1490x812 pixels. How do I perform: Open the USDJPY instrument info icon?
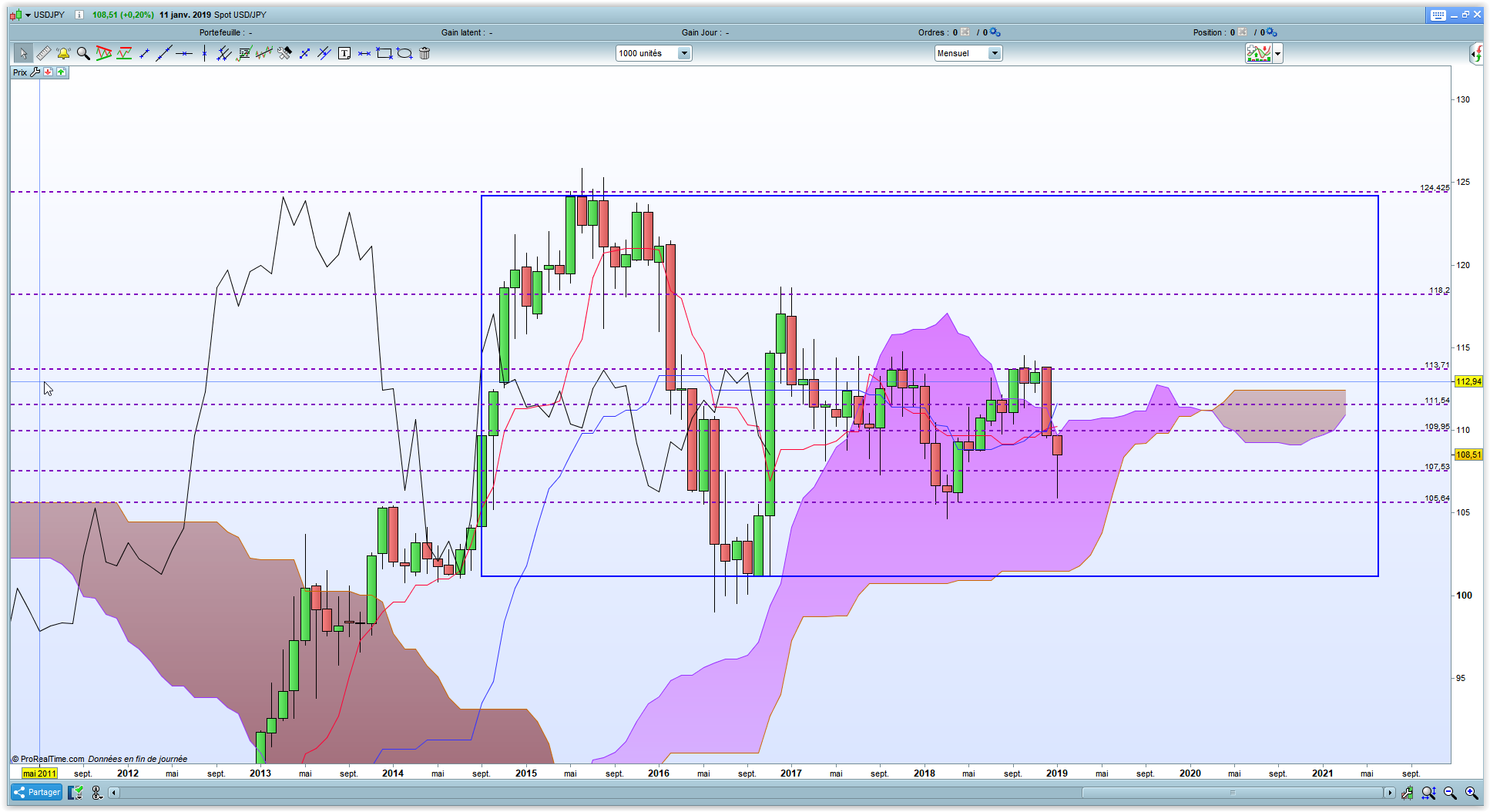[79, 15]
